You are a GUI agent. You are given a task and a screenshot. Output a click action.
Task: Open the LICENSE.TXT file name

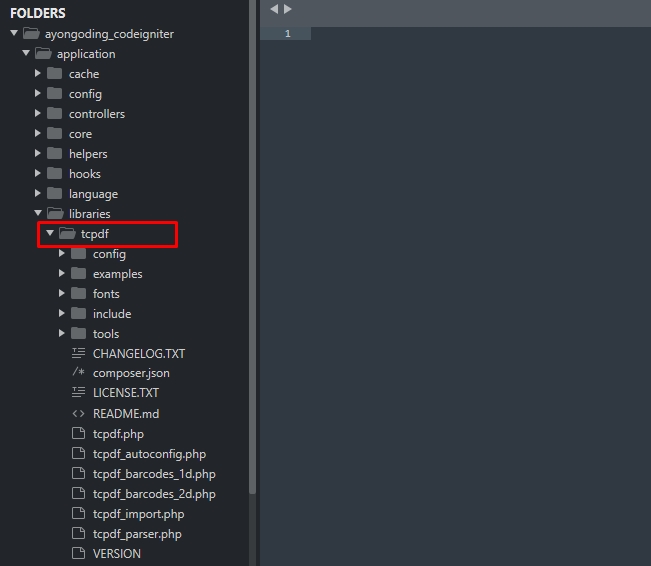(x=126, y=392)
